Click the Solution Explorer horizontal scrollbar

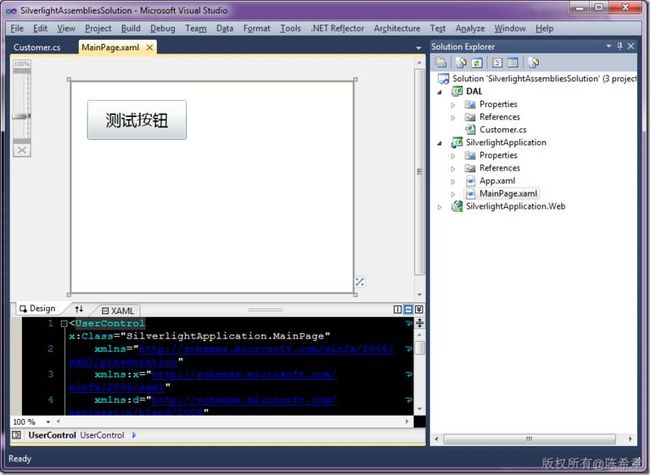click(x=529, y=439)
